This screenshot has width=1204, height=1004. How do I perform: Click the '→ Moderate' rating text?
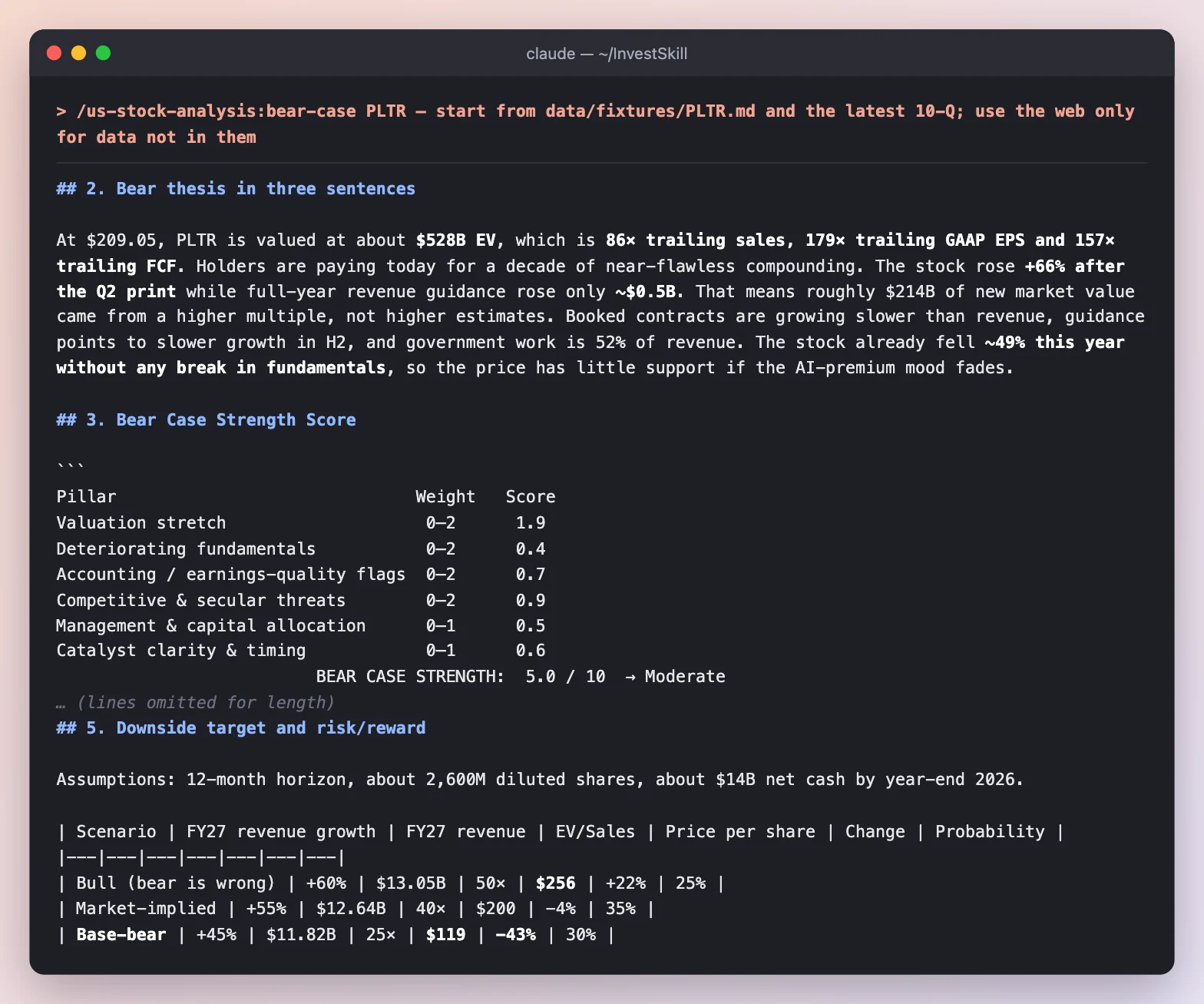point(675,677)
